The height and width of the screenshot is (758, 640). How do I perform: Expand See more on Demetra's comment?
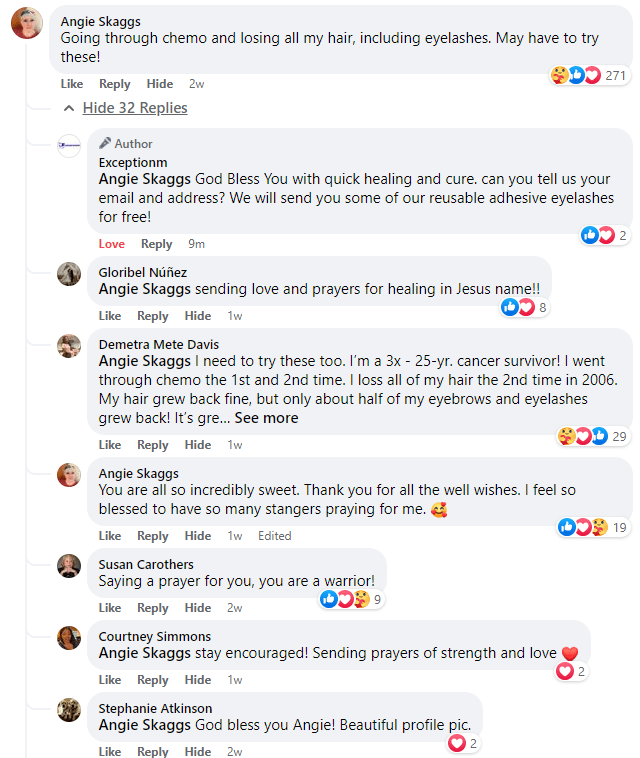[266, 418]
